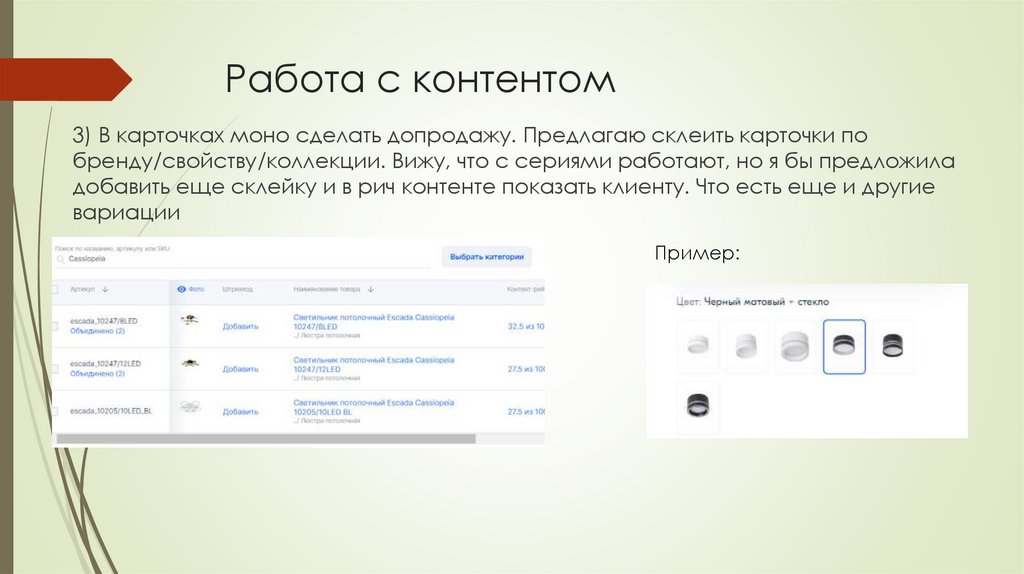Sort by the Артикул column arrow
This screenshot has height=574, width=1024.
tap(105, 289)
